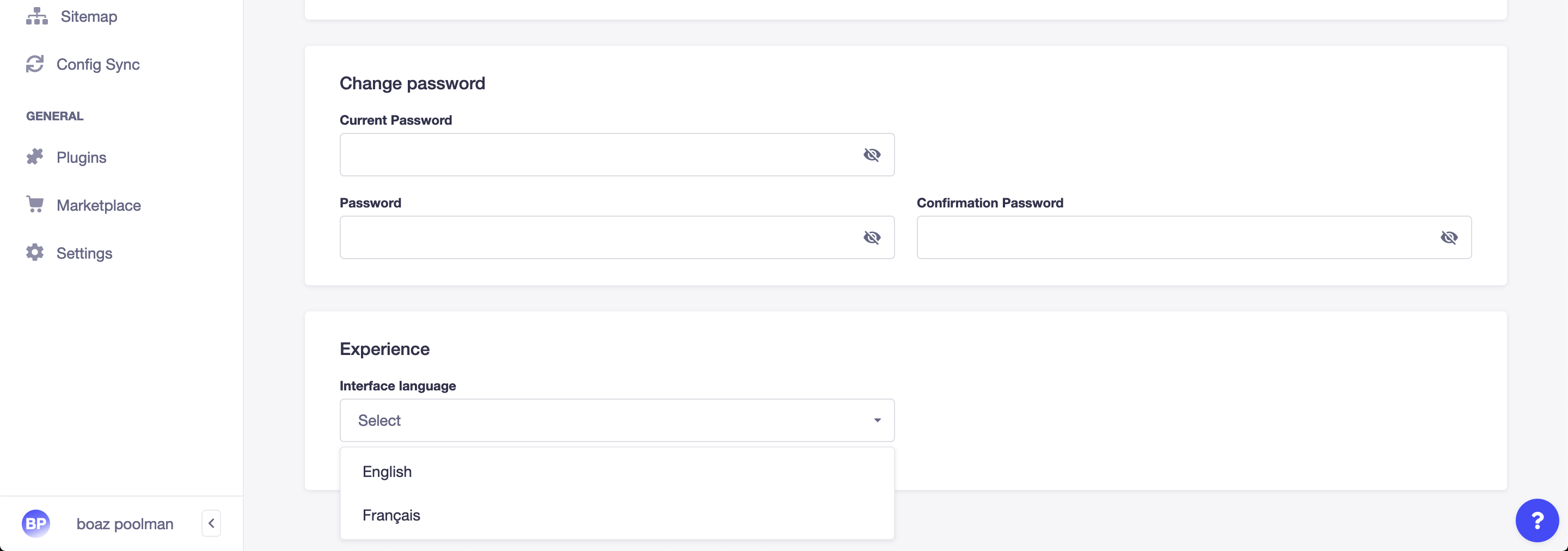
Task: Open the boaz poolman profile name
Action: pyautogui.click(x=125, y=524)
